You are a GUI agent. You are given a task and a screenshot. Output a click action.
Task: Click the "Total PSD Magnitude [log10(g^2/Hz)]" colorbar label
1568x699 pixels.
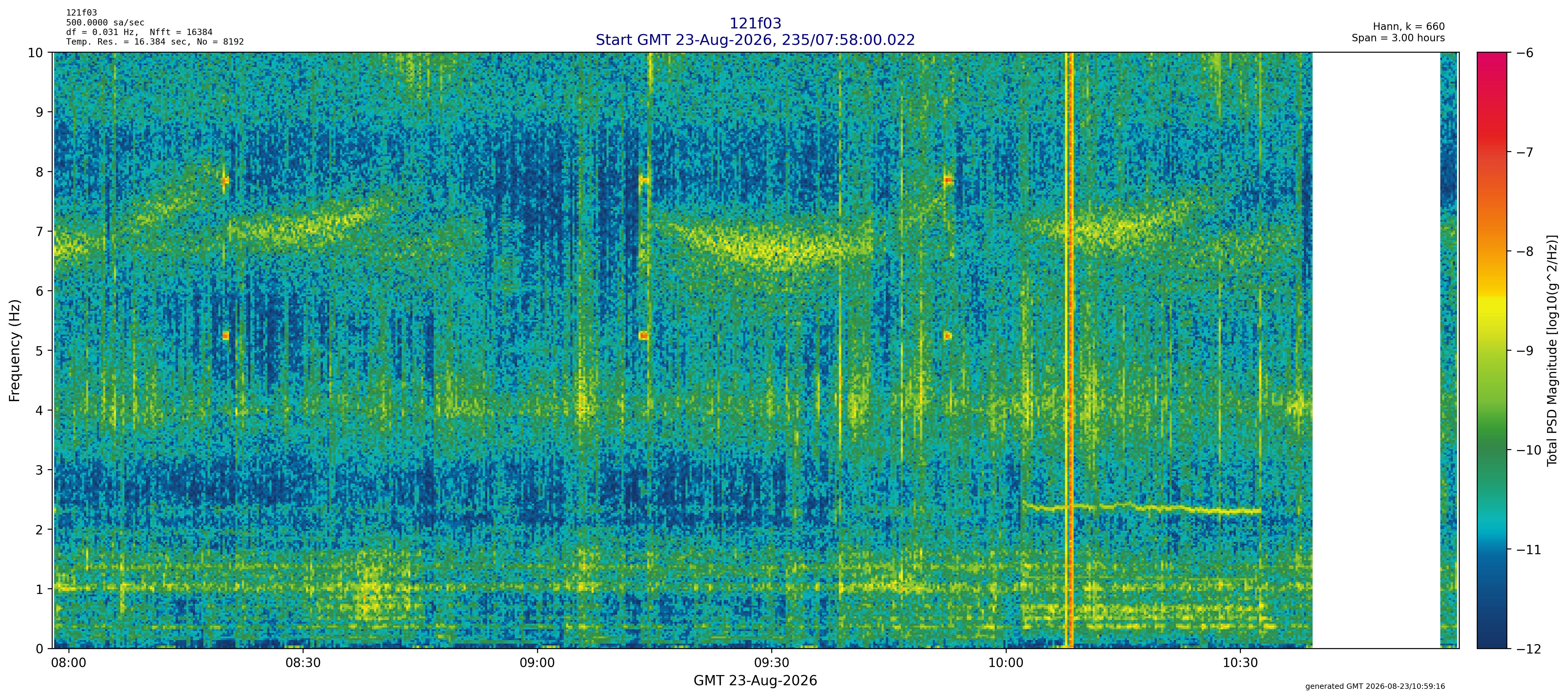tap(1552, 350)
